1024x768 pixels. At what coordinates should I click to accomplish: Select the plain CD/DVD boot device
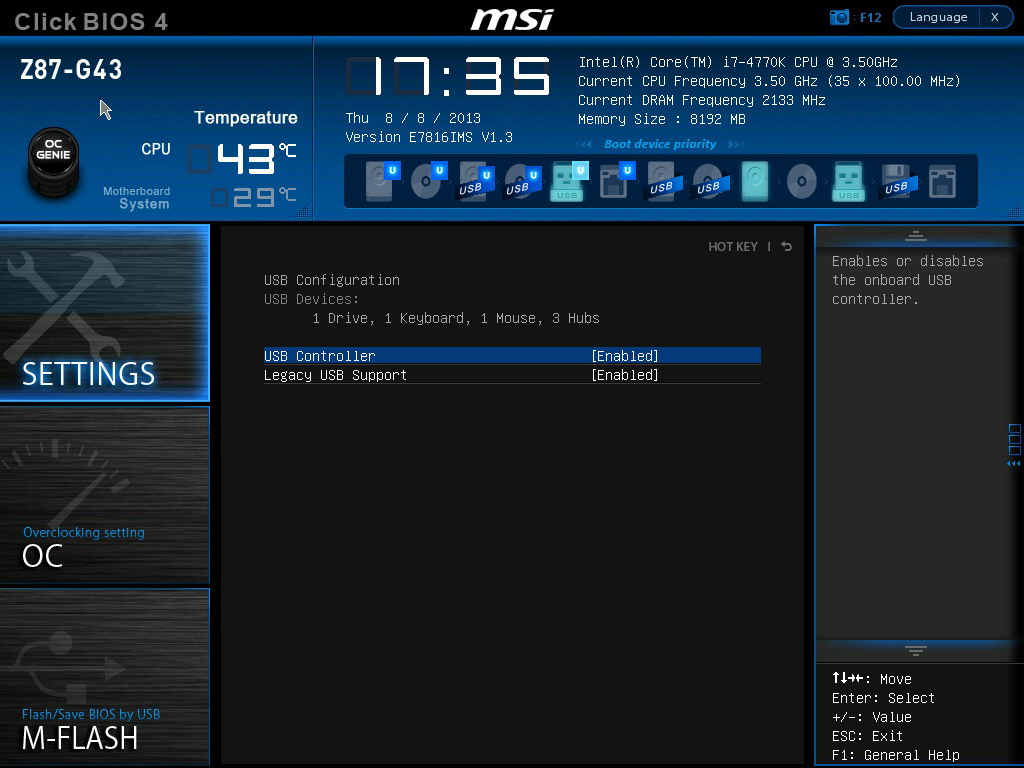click(801, 181)
